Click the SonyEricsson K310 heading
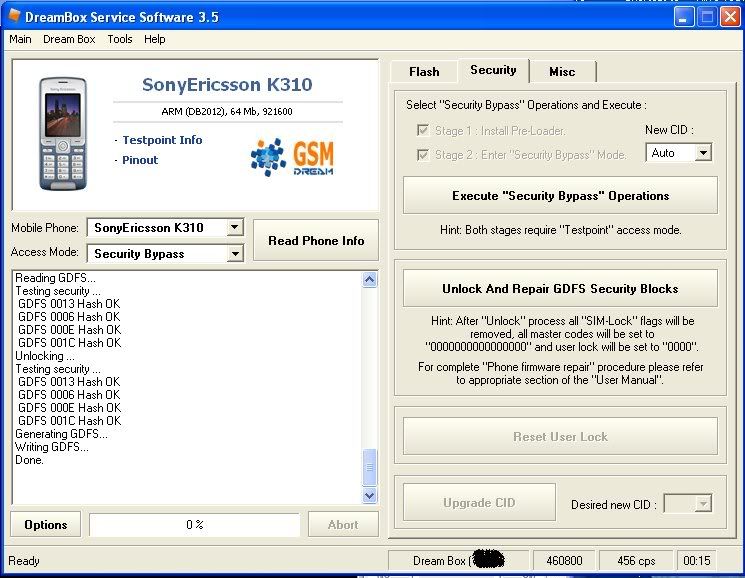745x578 pixels. pyautogui.click(x=227, y=85)
